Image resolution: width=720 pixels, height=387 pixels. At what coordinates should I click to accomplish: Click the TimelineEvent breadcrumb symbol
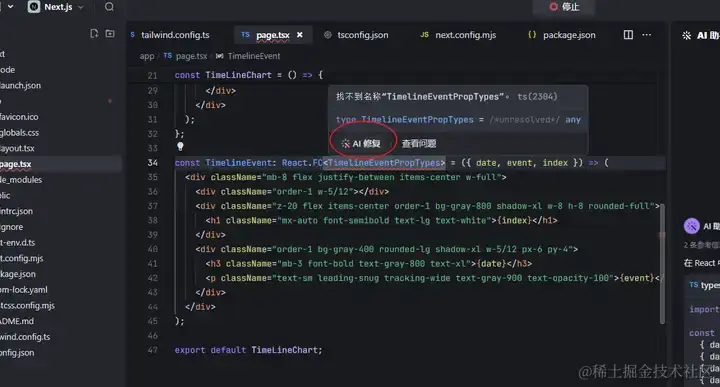click(x=253, y=56)
